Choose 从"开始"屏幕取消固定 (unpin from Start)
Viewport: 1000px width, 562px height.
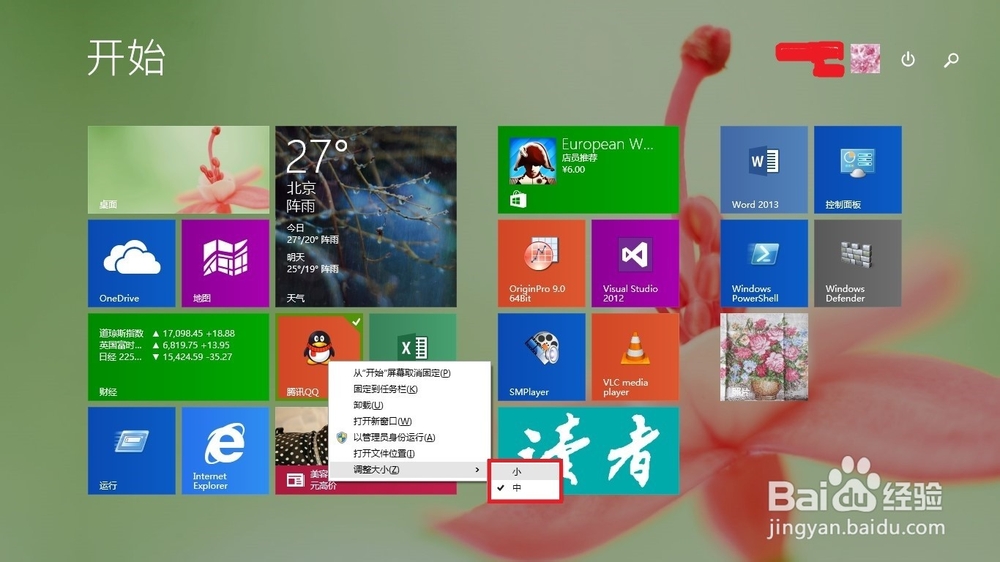click(409, 373)
